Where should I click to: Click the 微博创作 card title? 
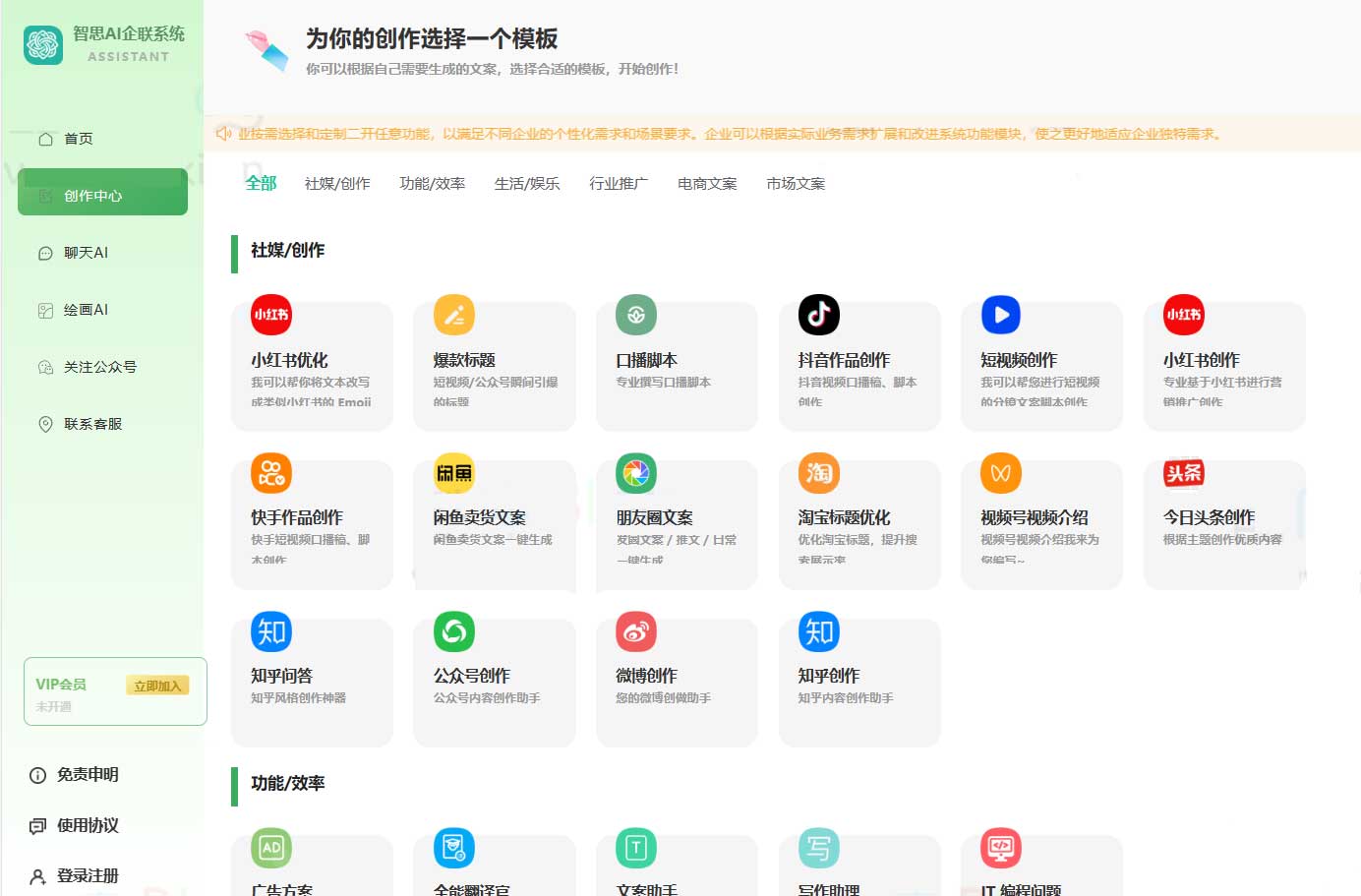(646, 676)
